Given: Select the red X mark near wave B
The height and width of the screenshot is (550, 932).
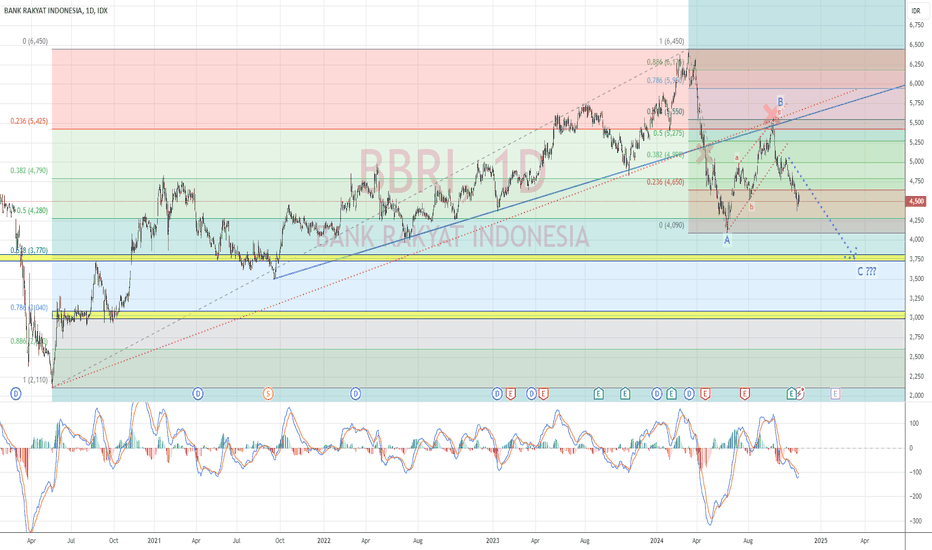Looking at the screenshot, I should click(771, 113).
